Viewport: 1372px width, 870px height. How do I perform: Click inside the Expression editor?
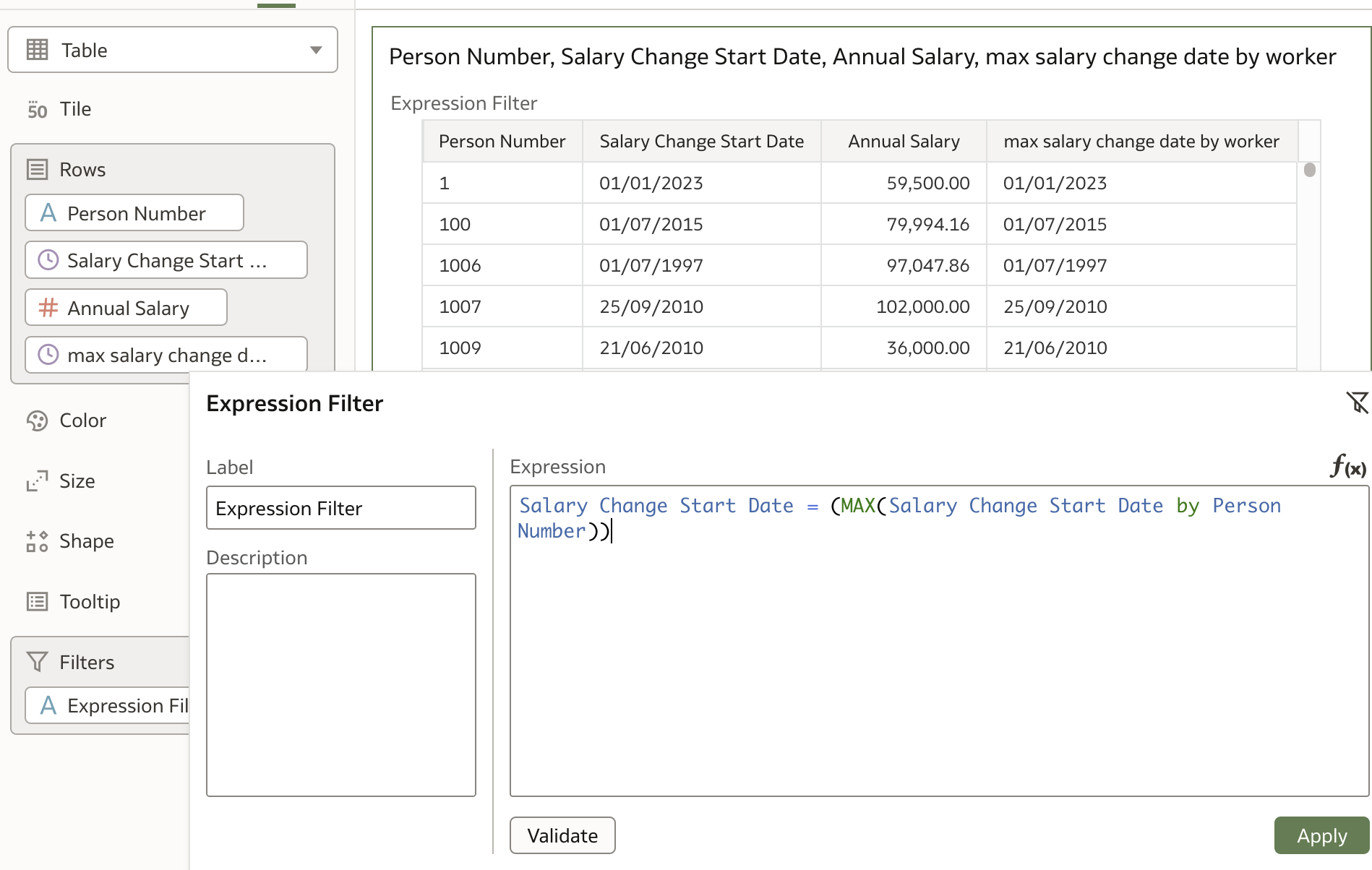[x=940, y=642]
